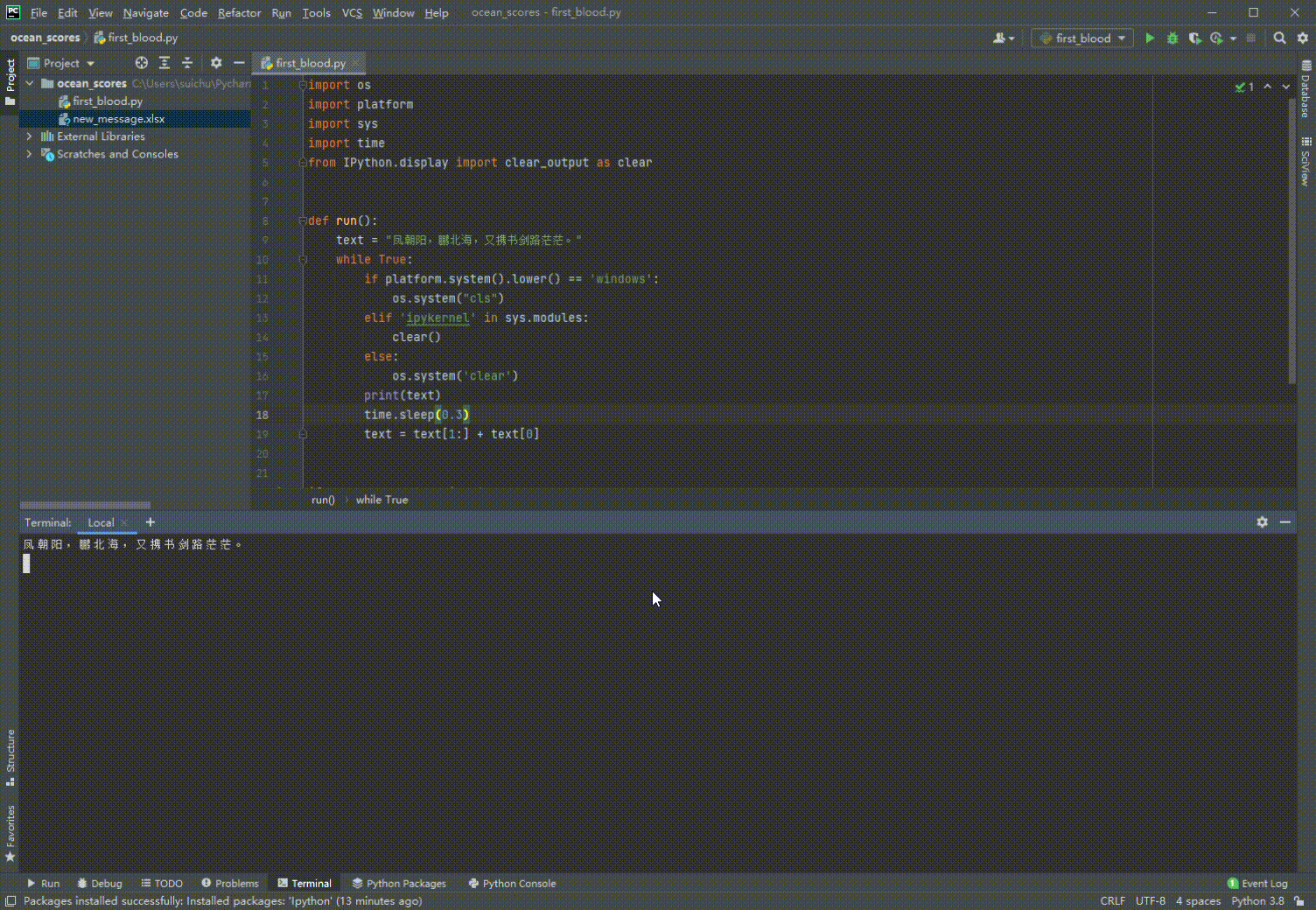Open Search Everywhere magnifier
The width and height of the screenshot is (1316, 910).
tap(1279, 38)
